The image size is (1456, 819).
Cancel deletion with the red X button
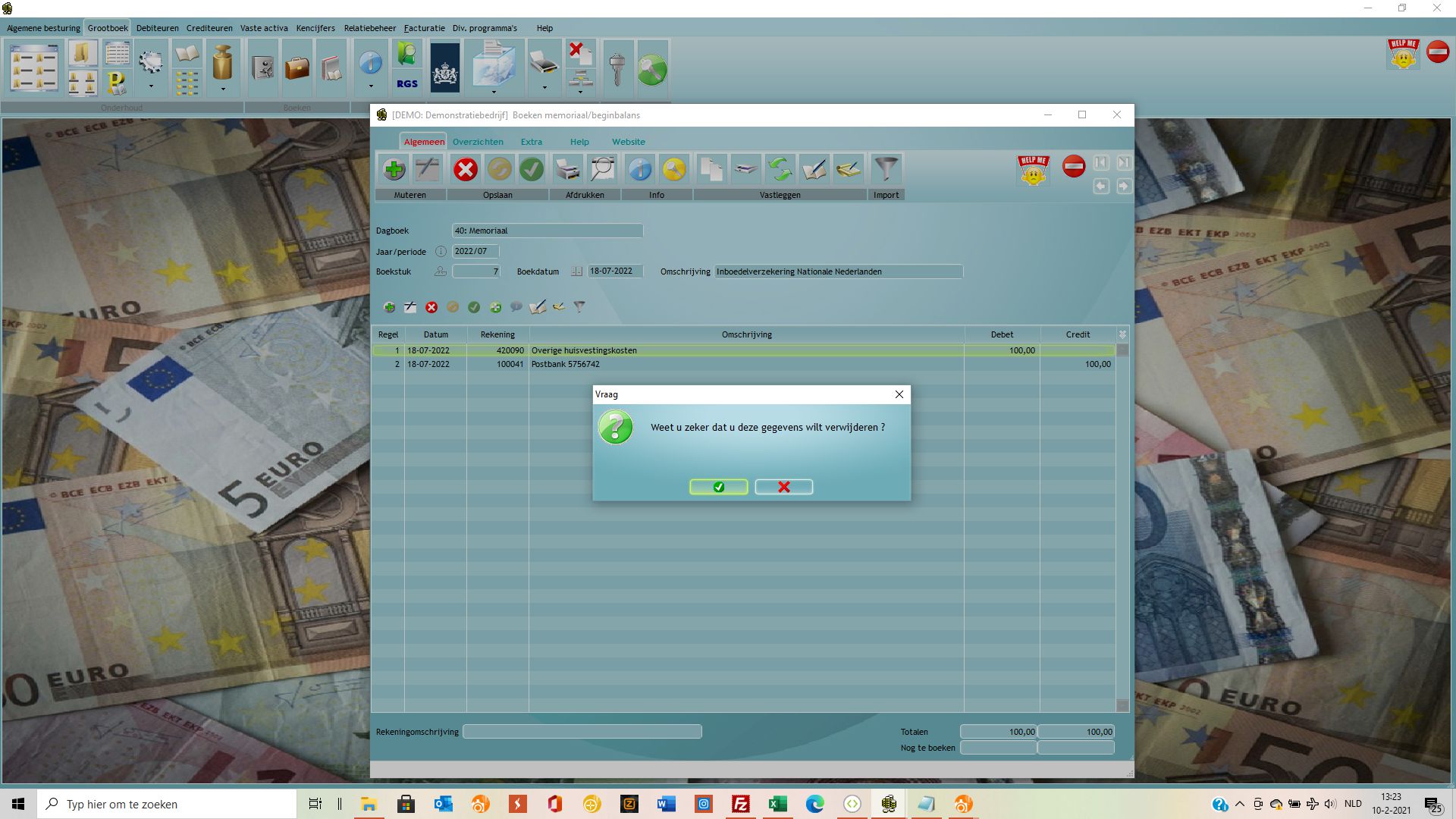(x=783, y=487)
